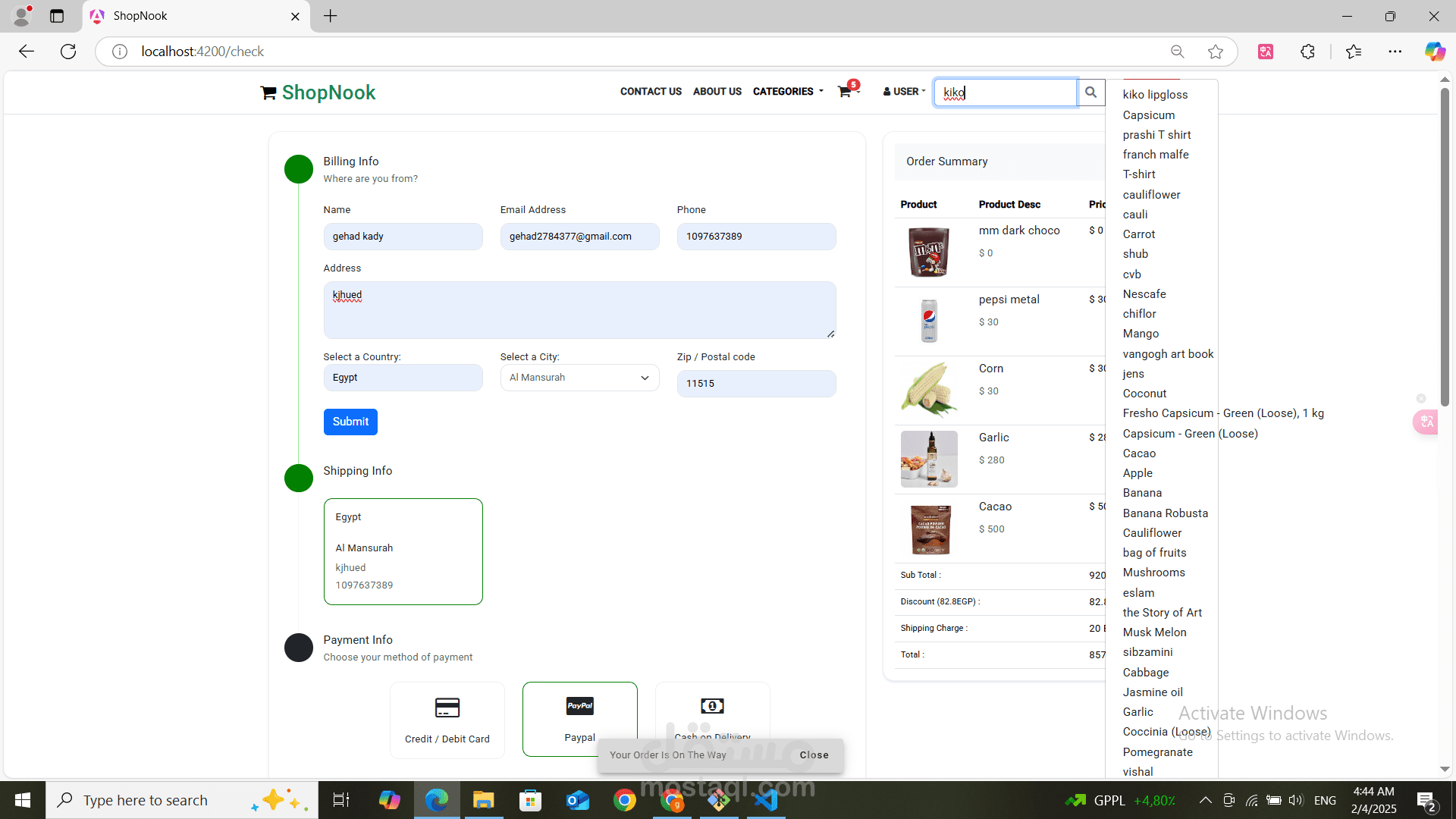This screenshot has height=819, width=1456.
Task: Click the Credit / Debit Card icon
Action: (x=447, y=708)
